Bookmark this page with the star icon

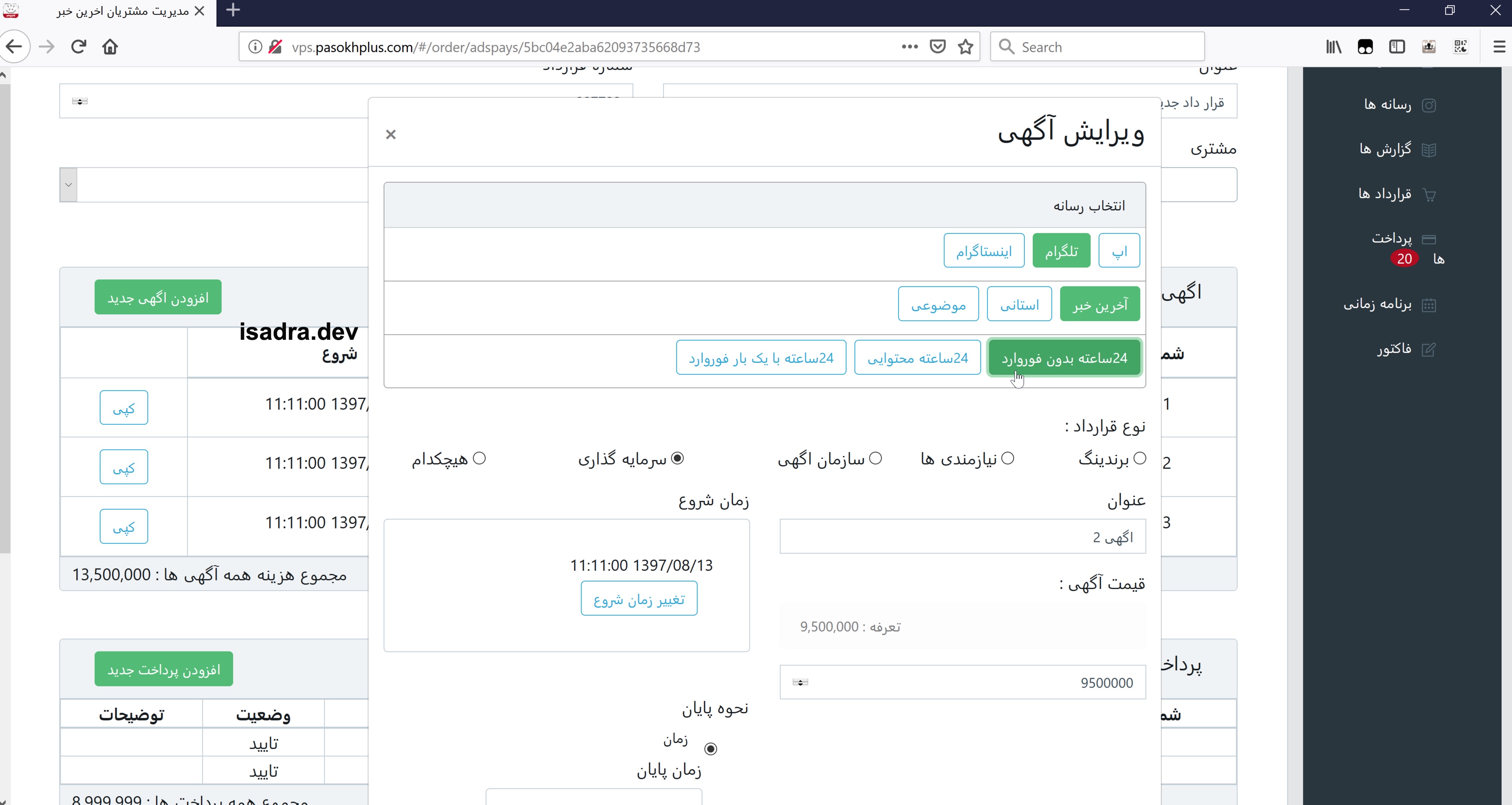point(966,47)
